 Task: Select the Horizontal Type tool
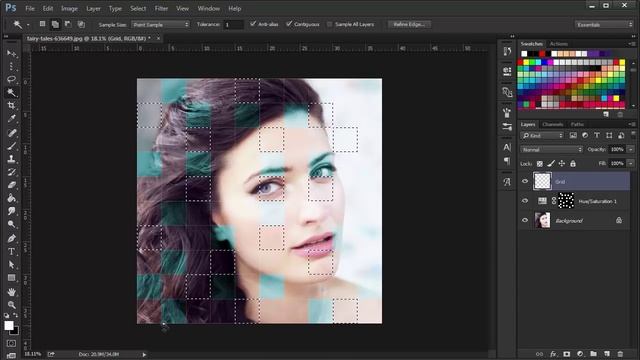[11, 251]
